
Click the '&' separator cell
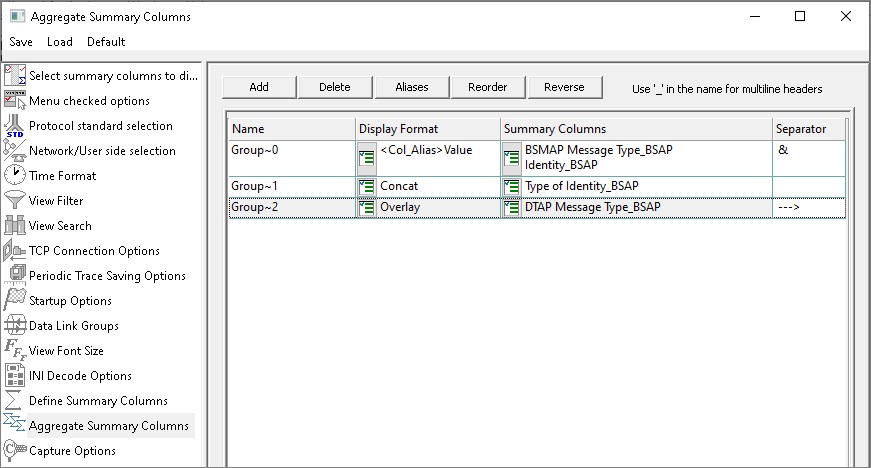(x=809, y=158)
